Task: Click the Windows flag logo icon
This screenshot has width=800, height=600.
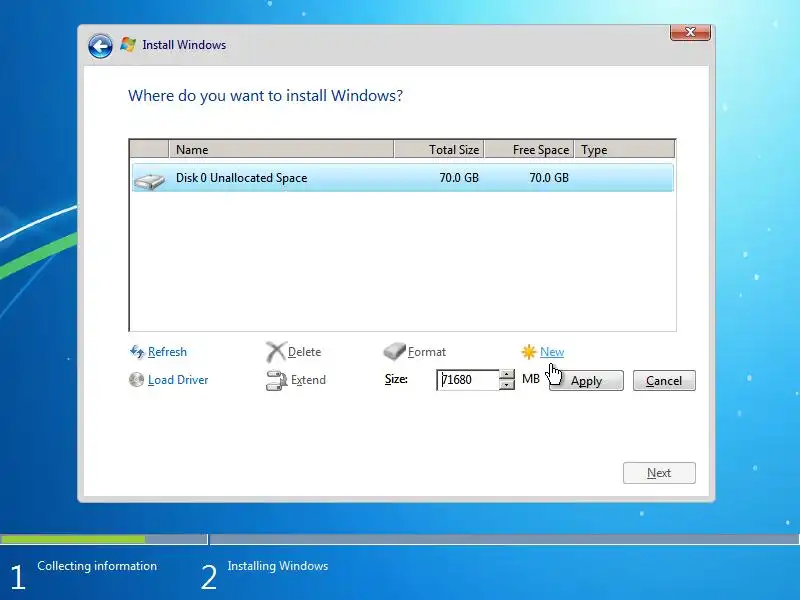Action: (x=128, y=44)
